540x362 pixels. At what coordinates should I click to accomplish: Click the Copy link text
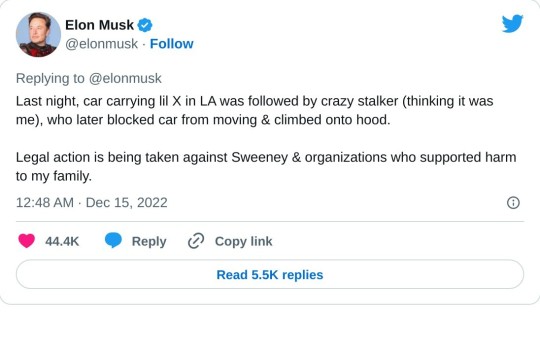pos(243,241)
